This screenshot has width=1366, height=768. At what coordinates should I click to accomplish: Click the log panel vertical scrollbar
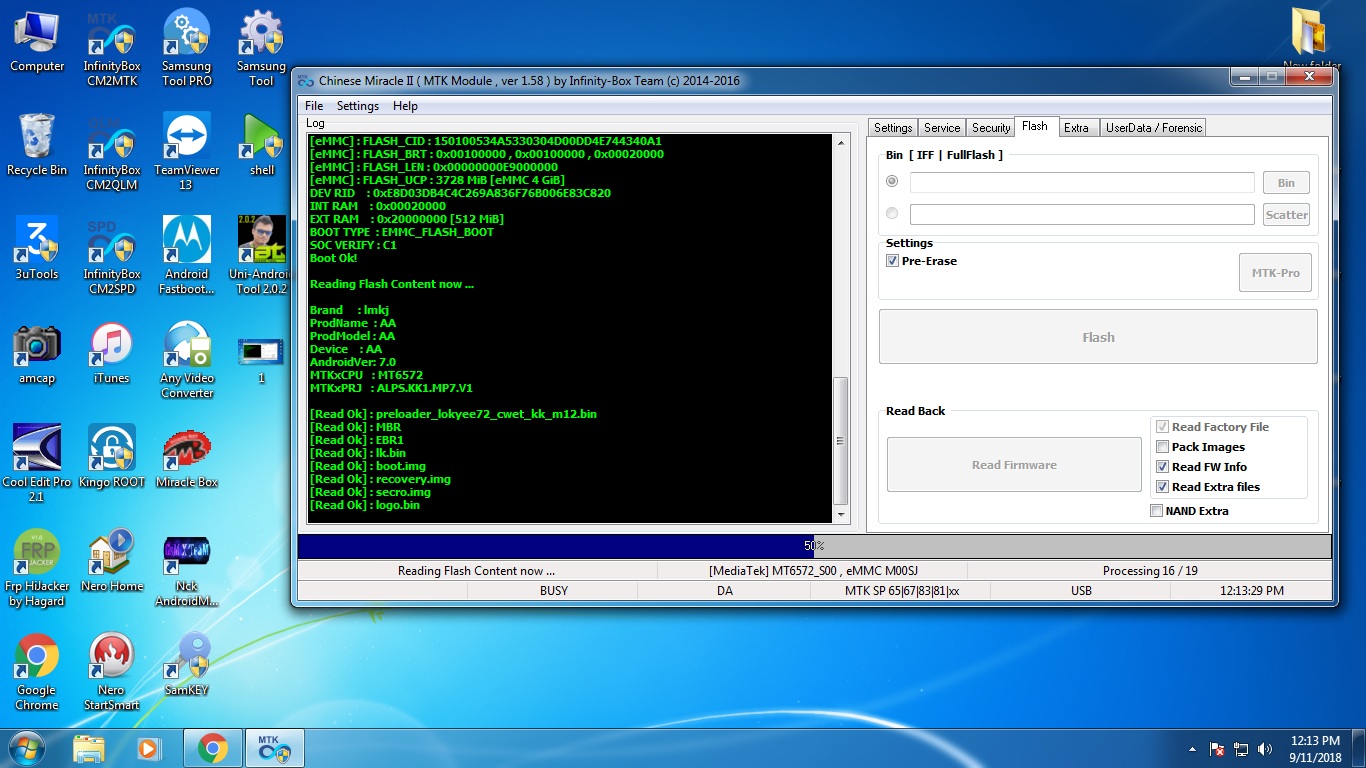[x=841, y=328]
